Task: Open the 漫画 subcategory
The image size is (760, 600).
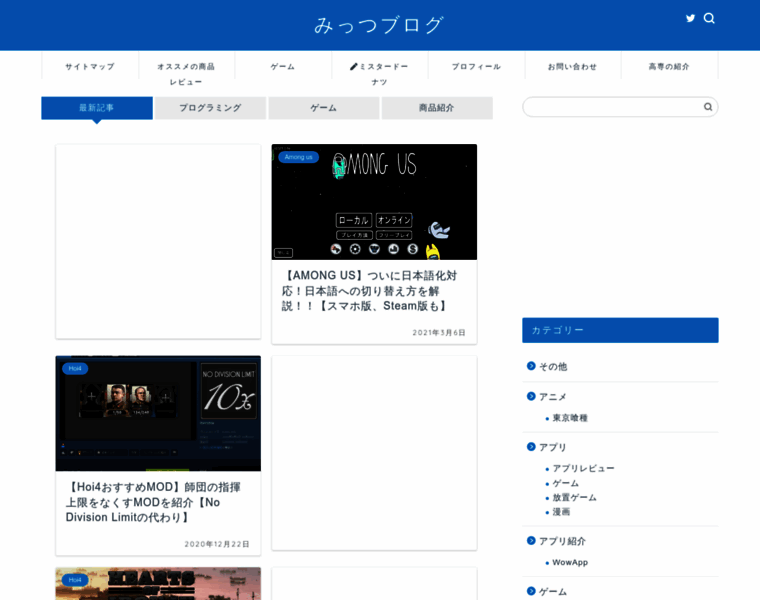Action: 561,512
